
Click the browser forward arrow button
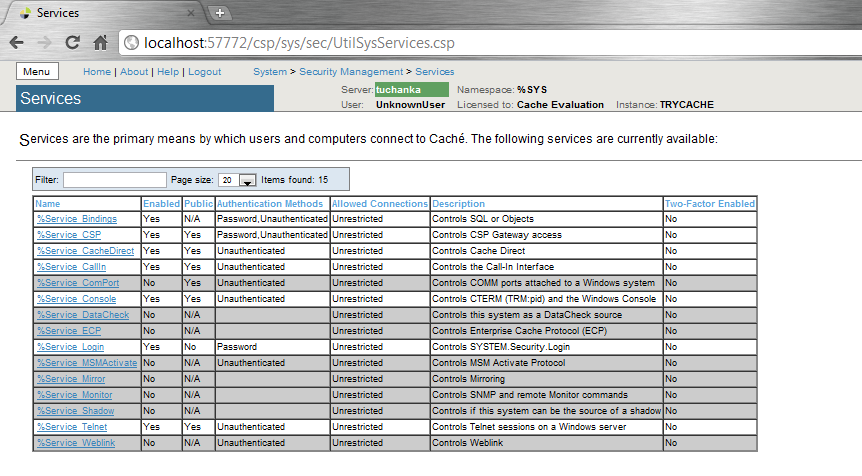pos(45,43)
